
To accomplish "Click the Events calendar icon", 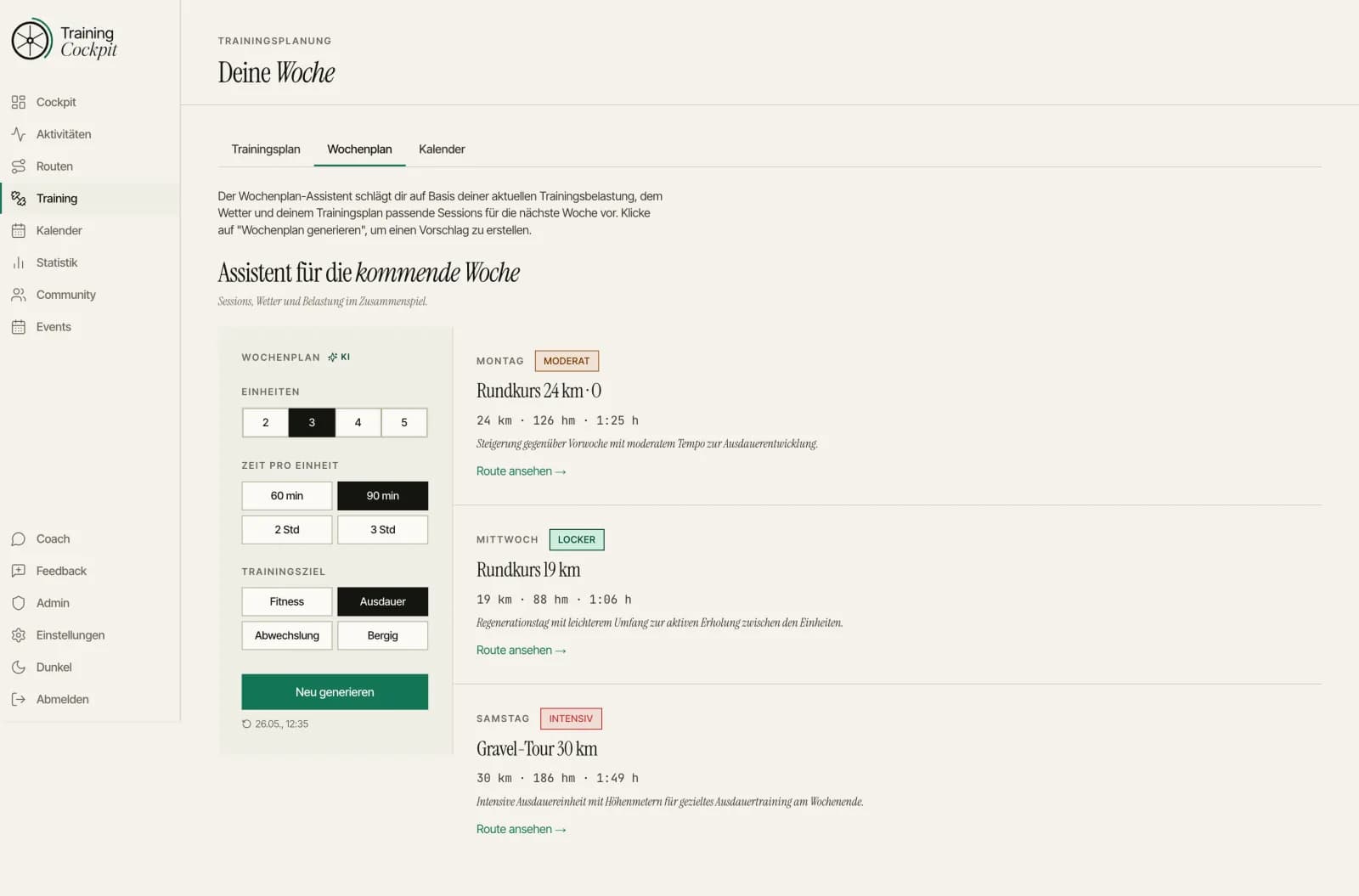I will [x=19, y=327].
